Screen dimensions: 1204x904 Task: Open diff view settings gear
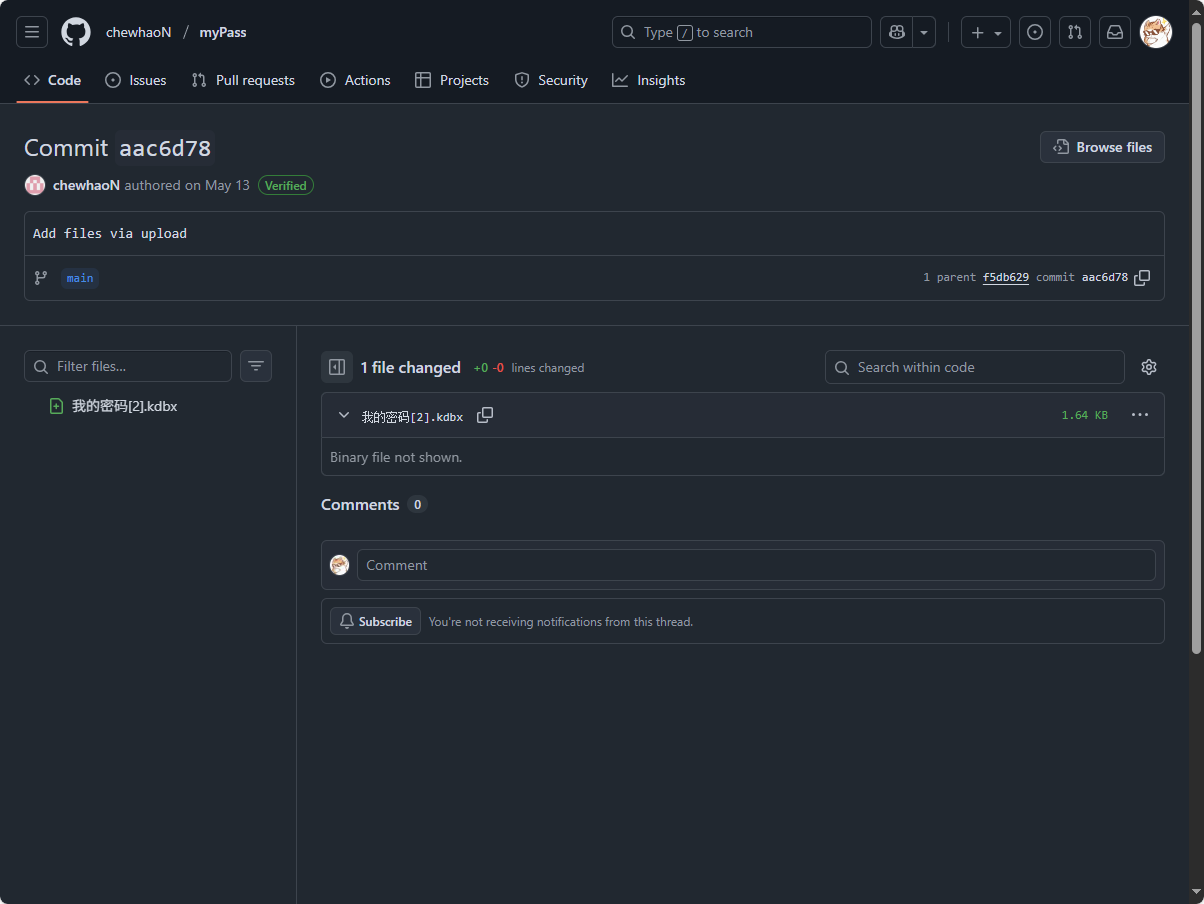point(1149,367)
